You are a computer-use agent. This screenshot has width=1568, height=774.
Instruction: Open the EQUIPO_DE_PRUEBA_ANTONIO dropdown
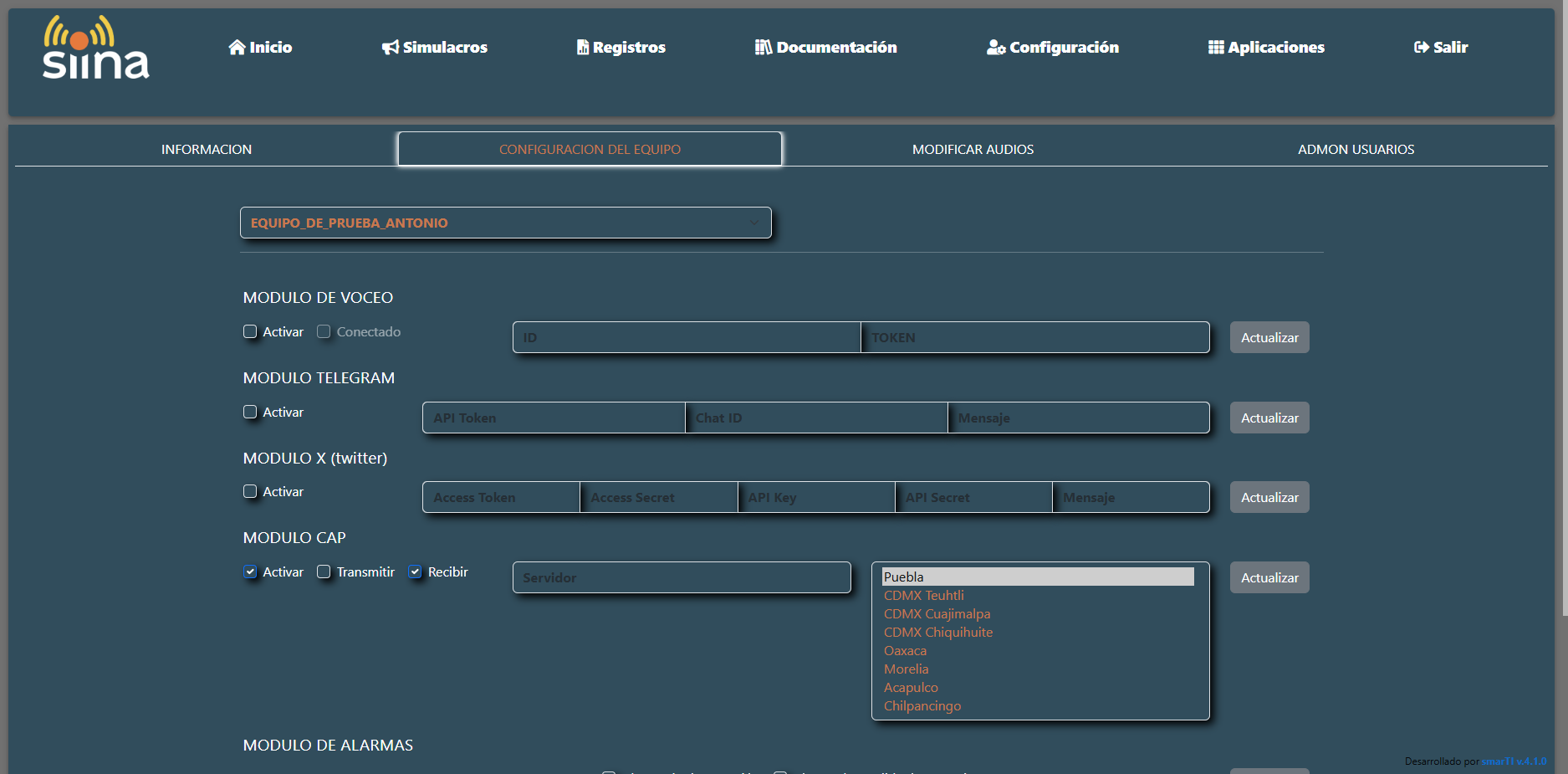(x=505, y=223)
